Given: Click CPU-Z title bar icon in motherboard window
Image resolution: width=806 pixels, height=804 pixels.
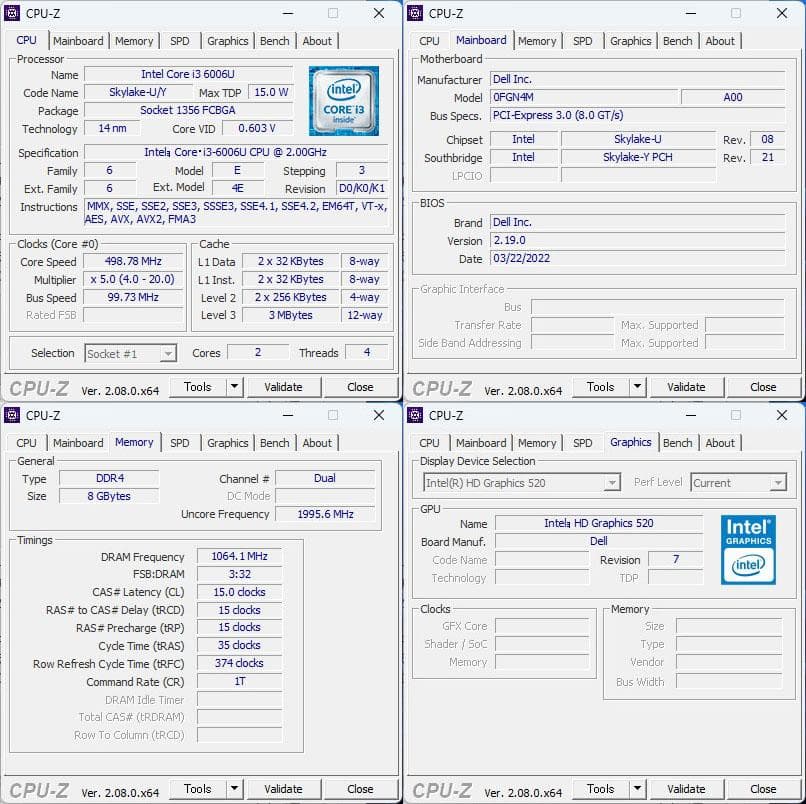Looking at the screenshot, I should coord(416,13).
